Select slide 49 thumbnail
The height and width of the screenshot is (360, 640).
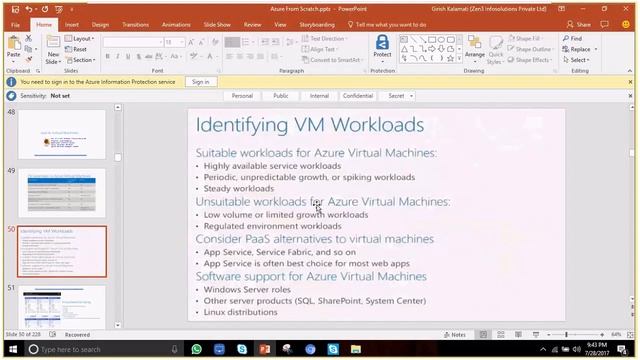62,193
